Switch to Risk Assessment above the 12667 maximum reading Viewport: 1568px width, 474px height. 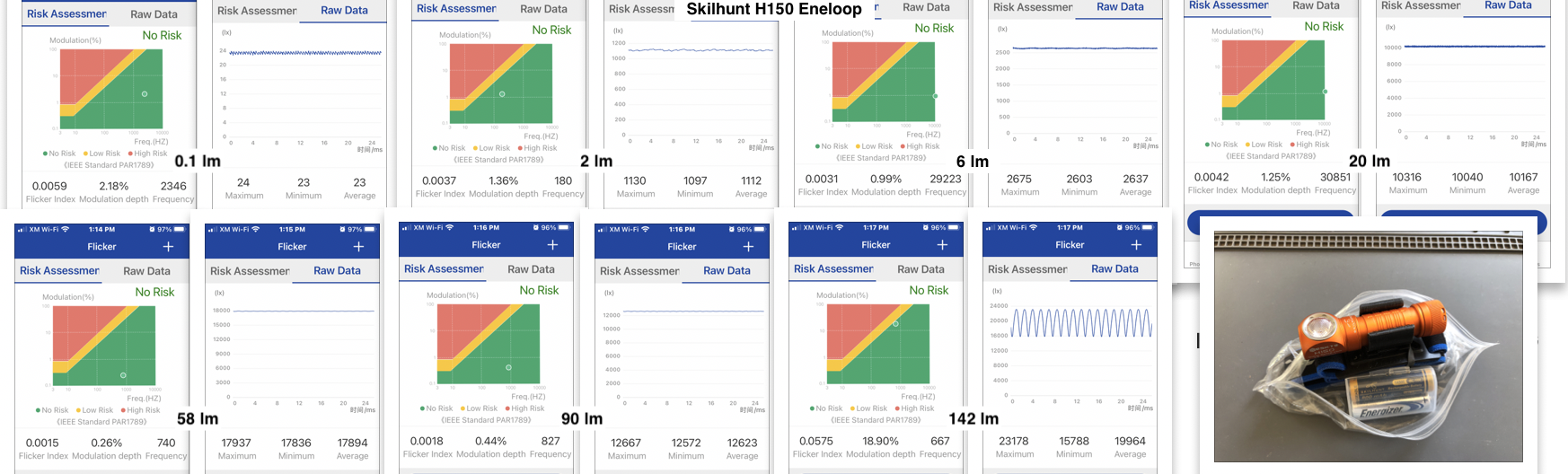click(639, 271)
